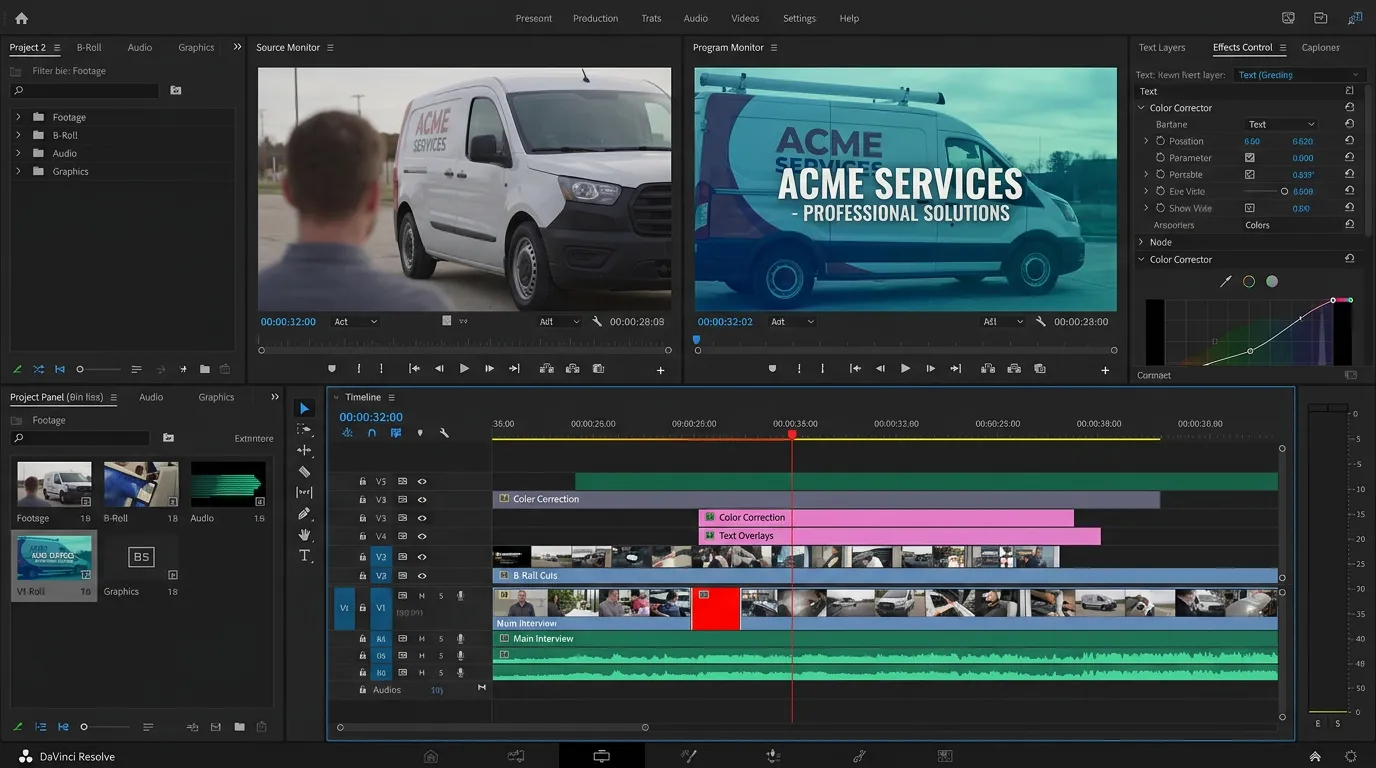1376x768 pixels.
Task: Toggle the Show Vitle checkbox
Action: click(x=1250, y=208)
